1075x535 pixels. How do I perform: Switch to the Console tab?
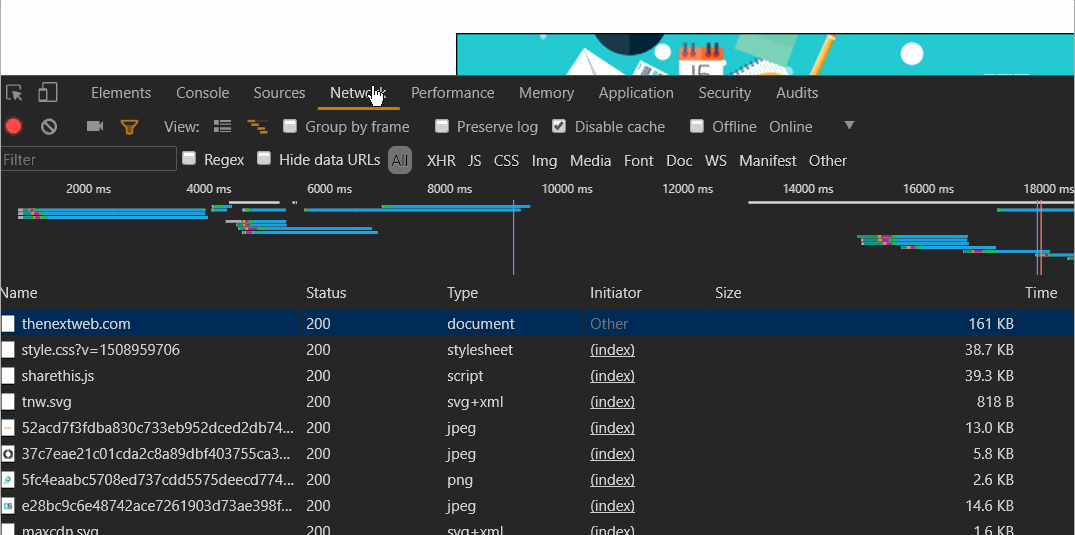tap(203, 93)
